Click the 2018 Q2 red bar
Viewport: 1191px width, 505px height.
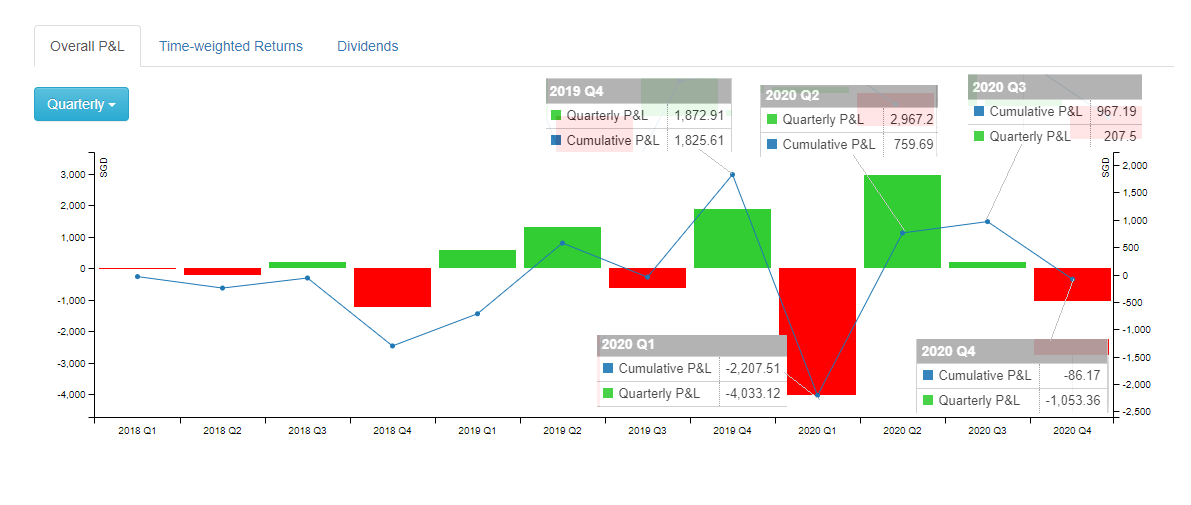(222, 272)
